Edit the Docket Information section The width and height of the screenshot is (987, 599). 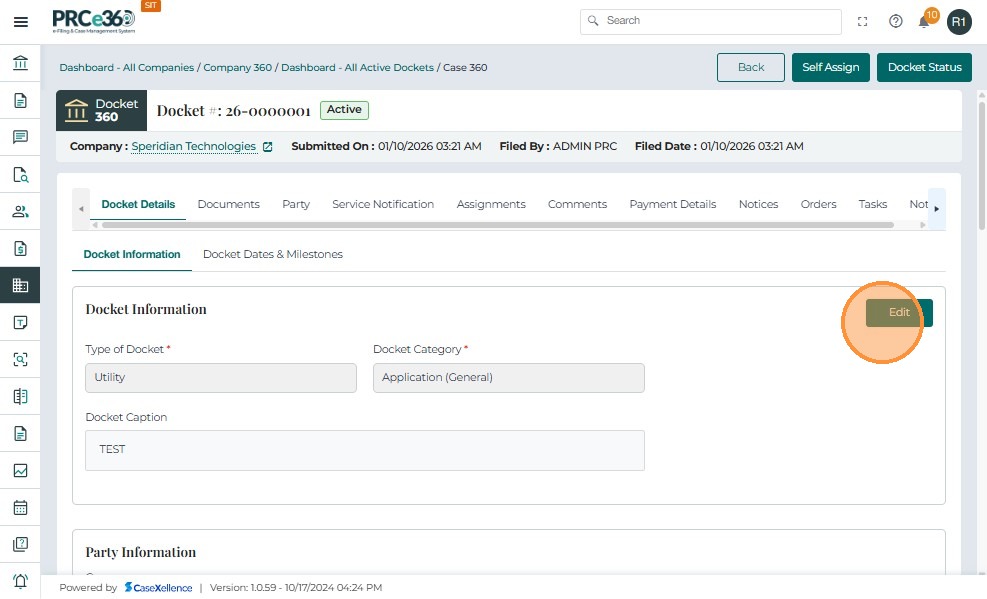tap(899, 313)
